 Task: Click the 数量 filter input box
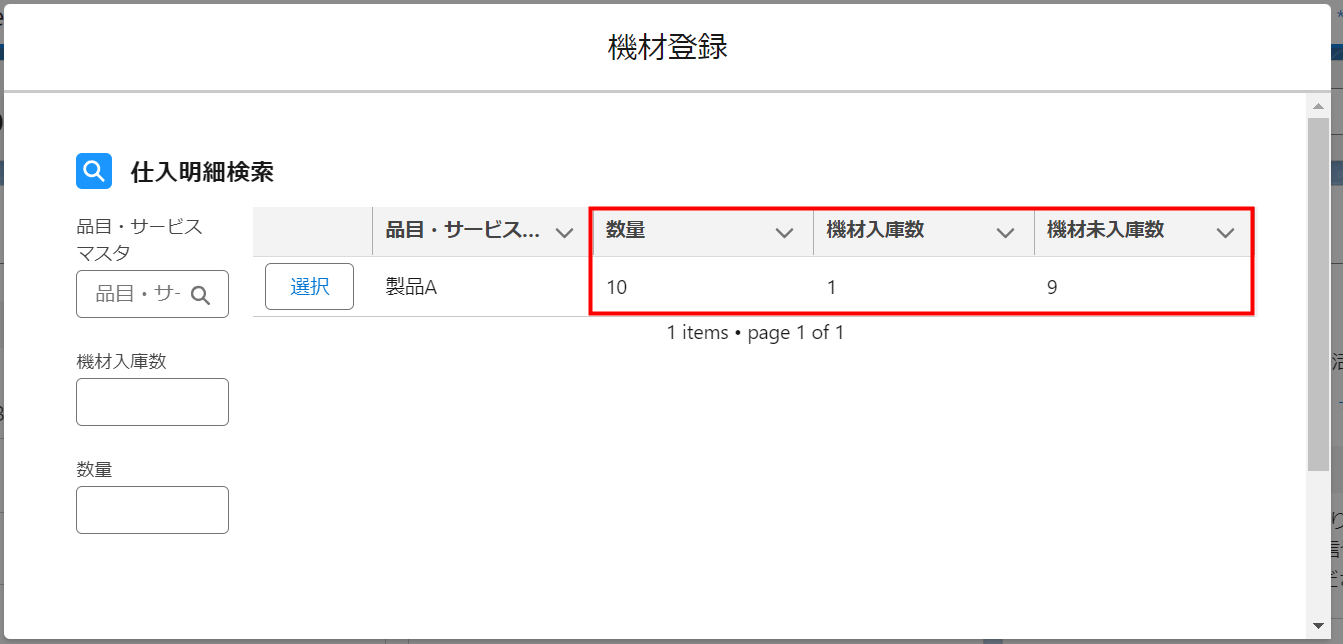(152, 510)
